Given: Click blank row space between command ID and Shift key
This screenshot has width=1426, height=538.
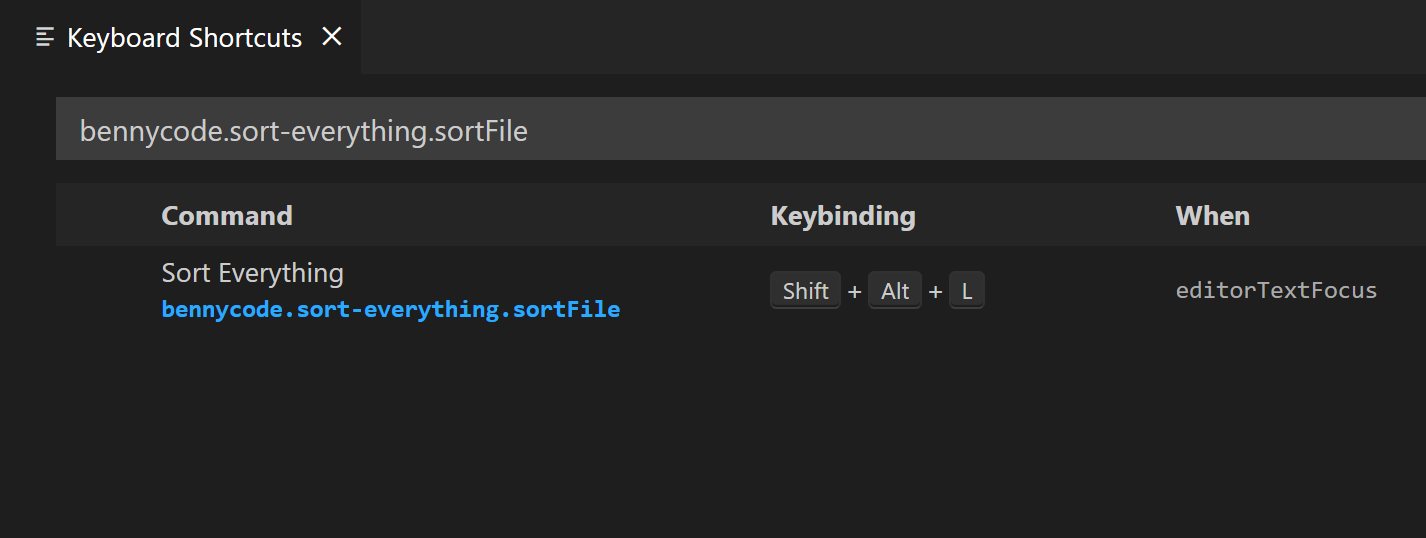Looking at the screenshot, I should pos(695,291).
